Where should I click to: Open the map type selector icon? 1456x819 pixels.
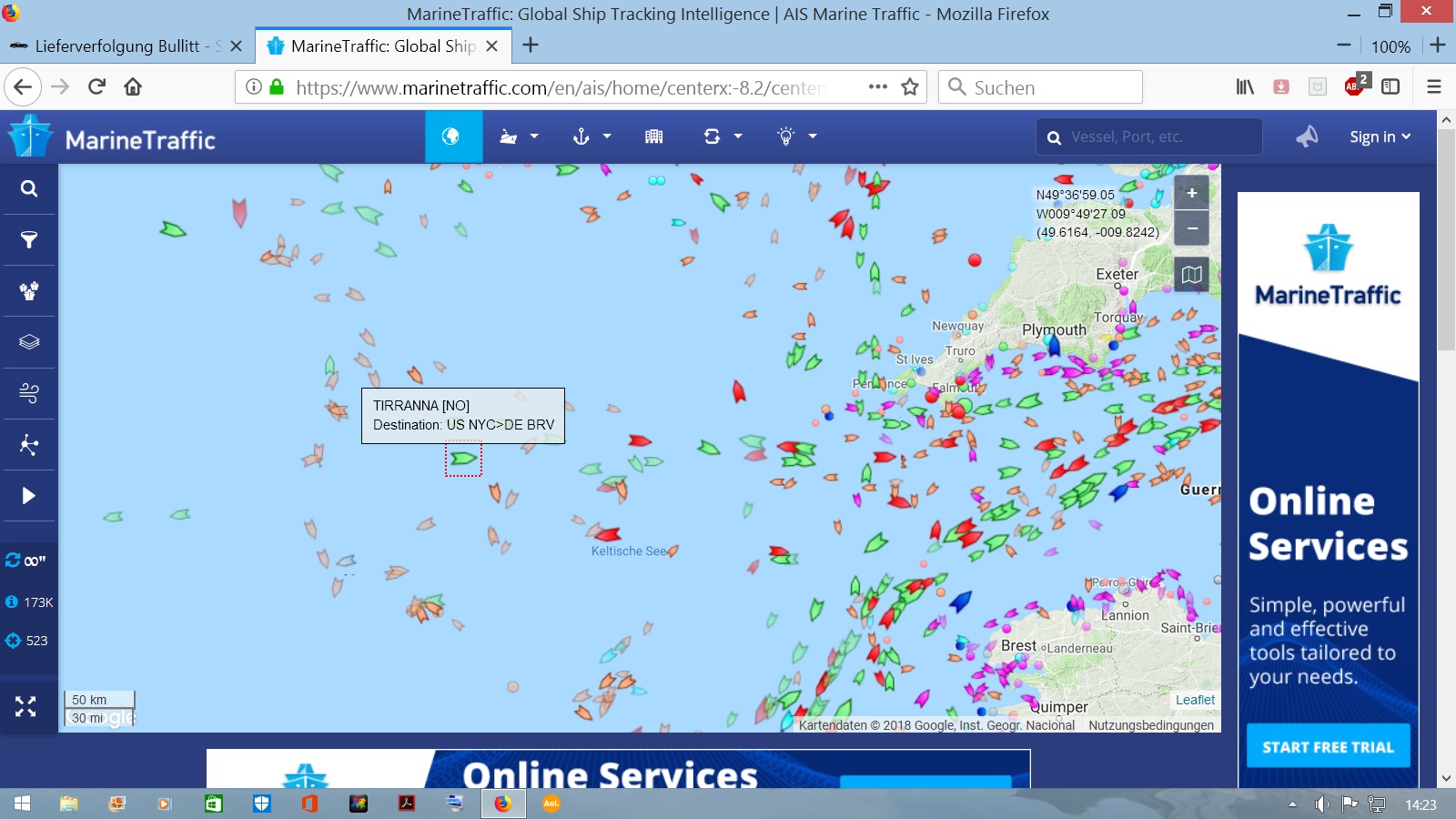(x=1191, y=274)
